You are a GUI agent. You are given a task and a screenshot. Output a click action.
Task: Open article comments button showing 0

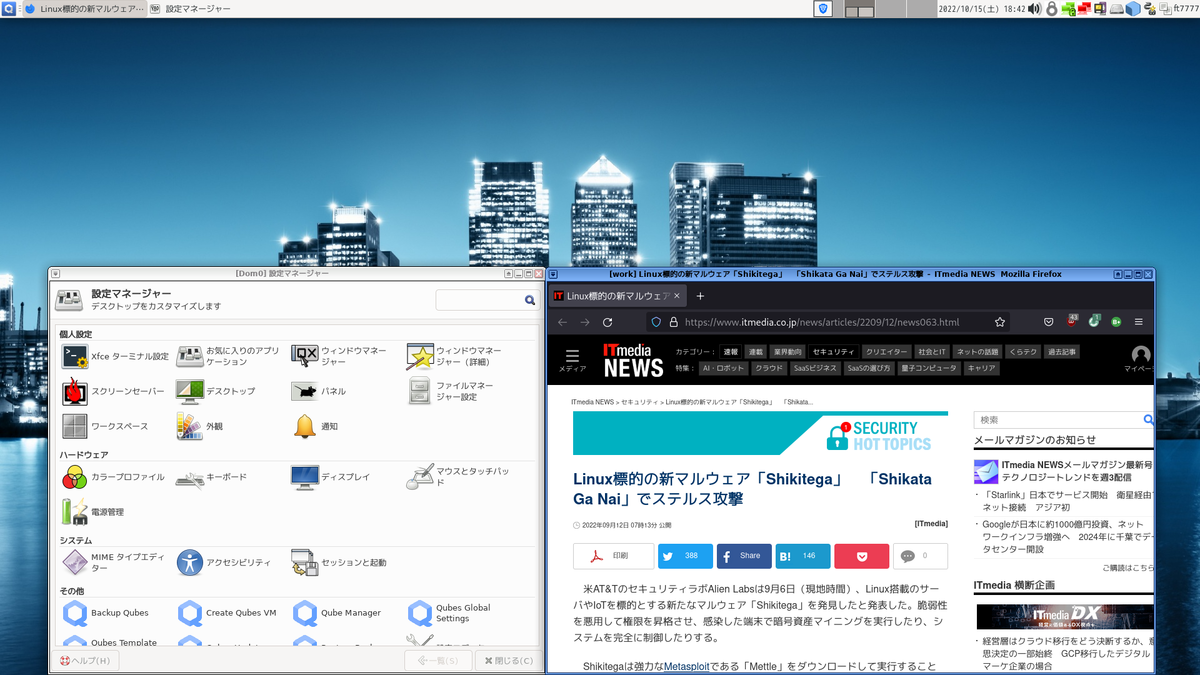[x=920, y=556]
